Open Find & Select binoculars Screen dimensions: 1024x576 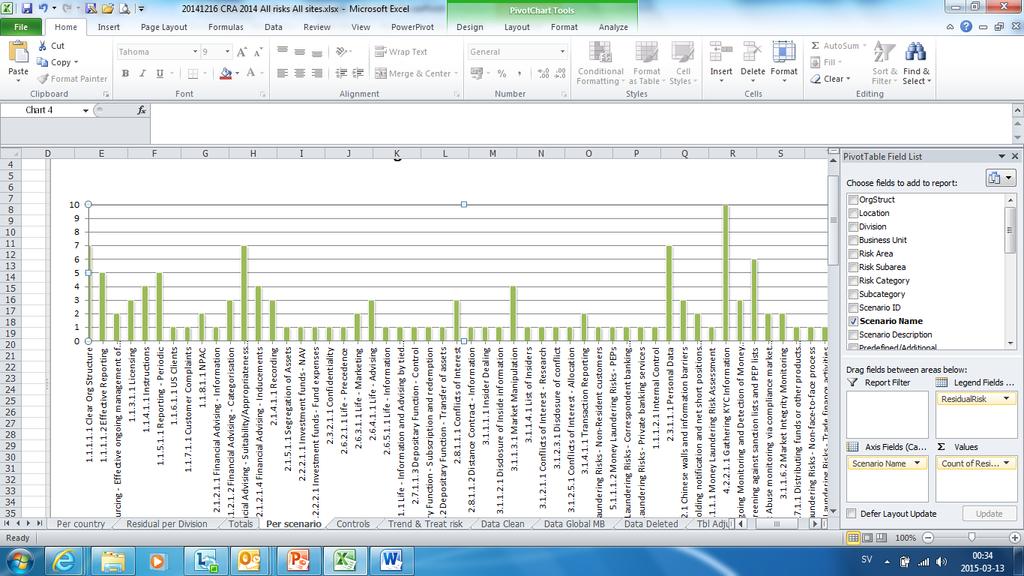tap(916, 63)
